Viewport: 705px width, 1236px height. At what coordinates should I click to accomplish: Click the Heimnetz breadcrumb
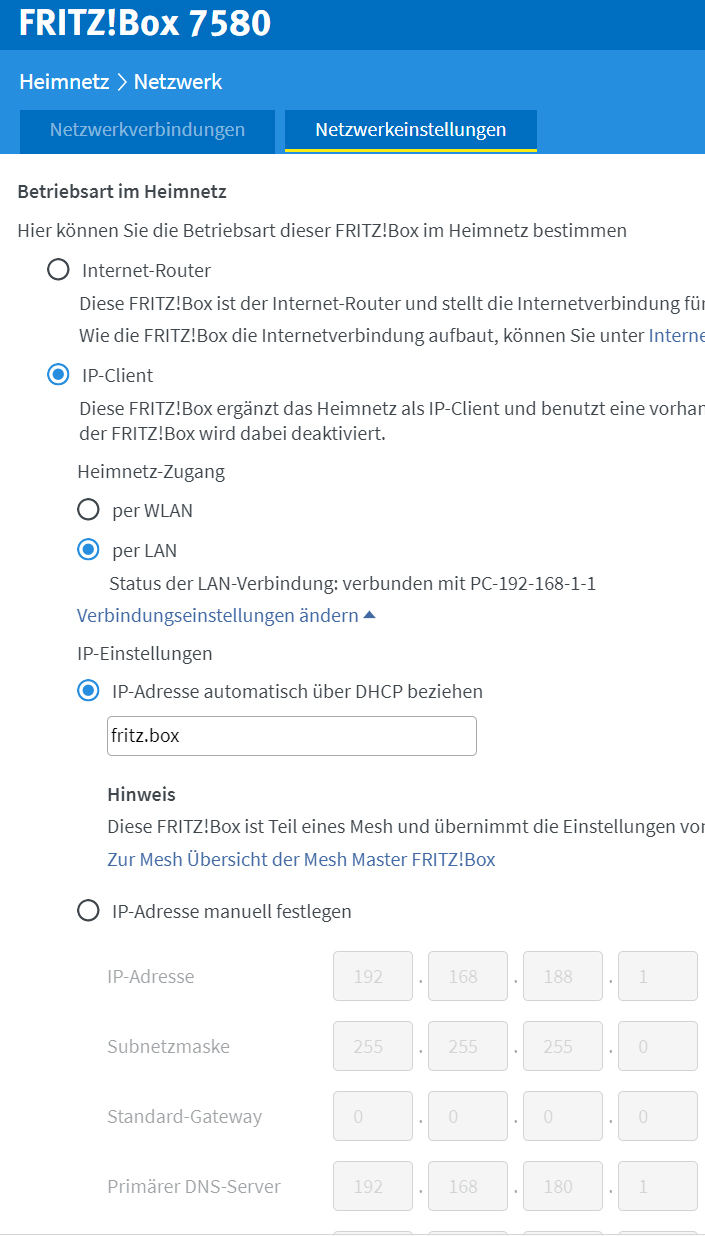click(64, 82)
